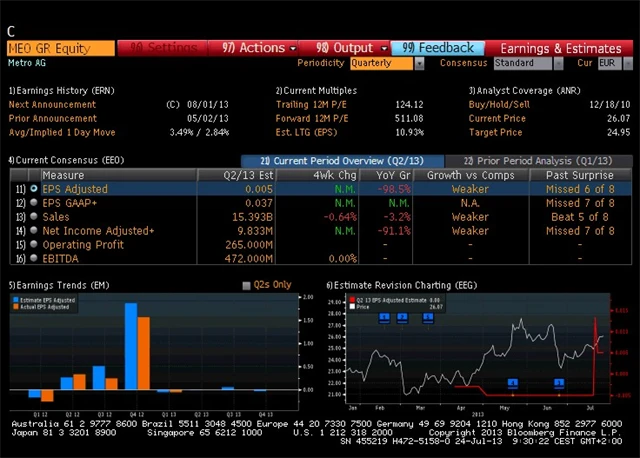The width and height of the screenshot is (640, 458).
Task: Select the EPS Adjusted radio button
Action: point(34,188)
